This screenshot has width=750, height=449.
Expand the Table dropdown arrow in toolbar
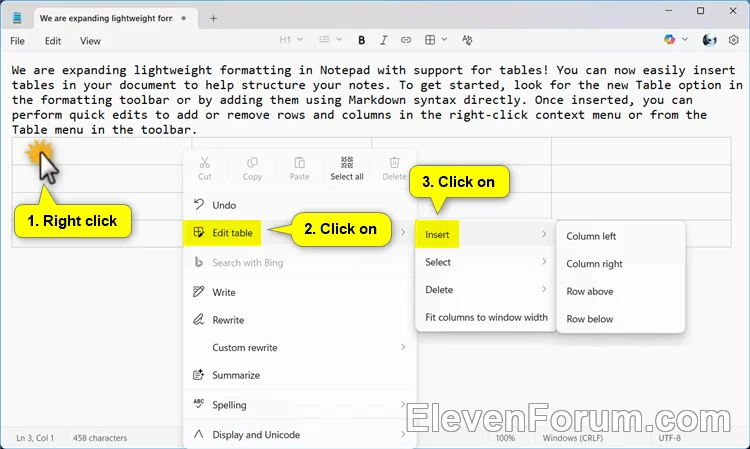click(444, 40)
